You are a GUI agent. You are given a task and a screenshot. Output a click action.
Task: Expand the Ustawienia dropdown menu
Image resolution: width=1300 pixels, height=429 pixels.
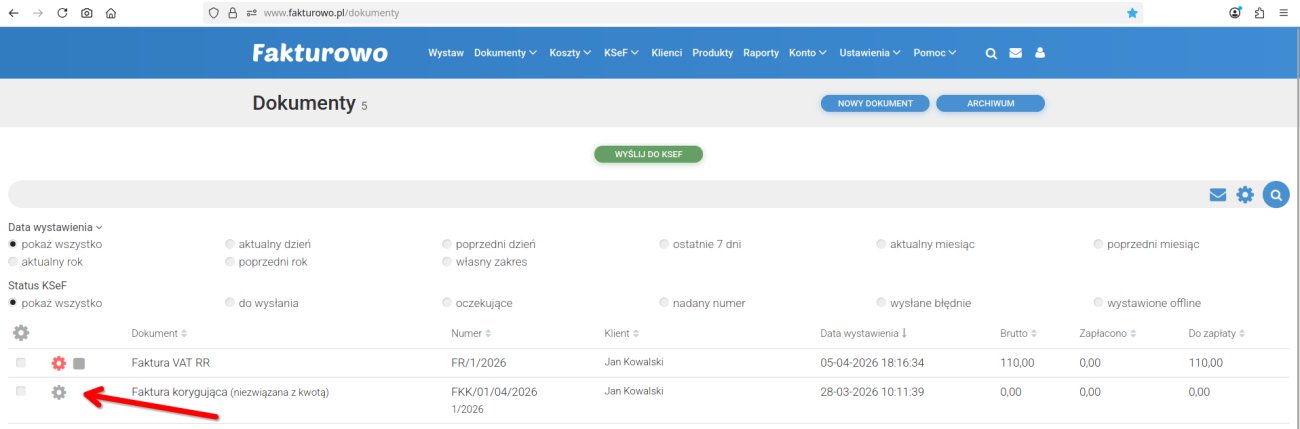pos(870,53)
